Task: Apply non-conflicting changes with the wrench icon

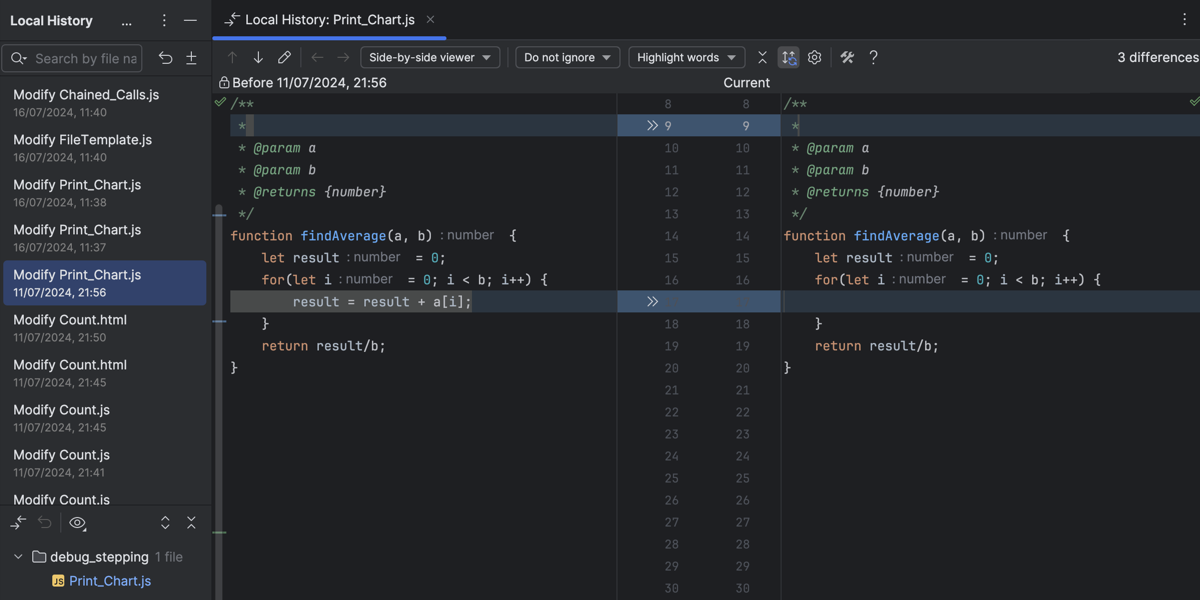Action: coord(846,57)
